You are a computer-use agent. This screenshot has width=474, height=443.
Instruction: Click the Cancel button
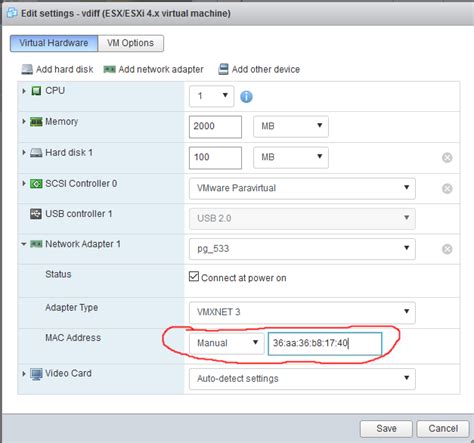click(443, 428)
